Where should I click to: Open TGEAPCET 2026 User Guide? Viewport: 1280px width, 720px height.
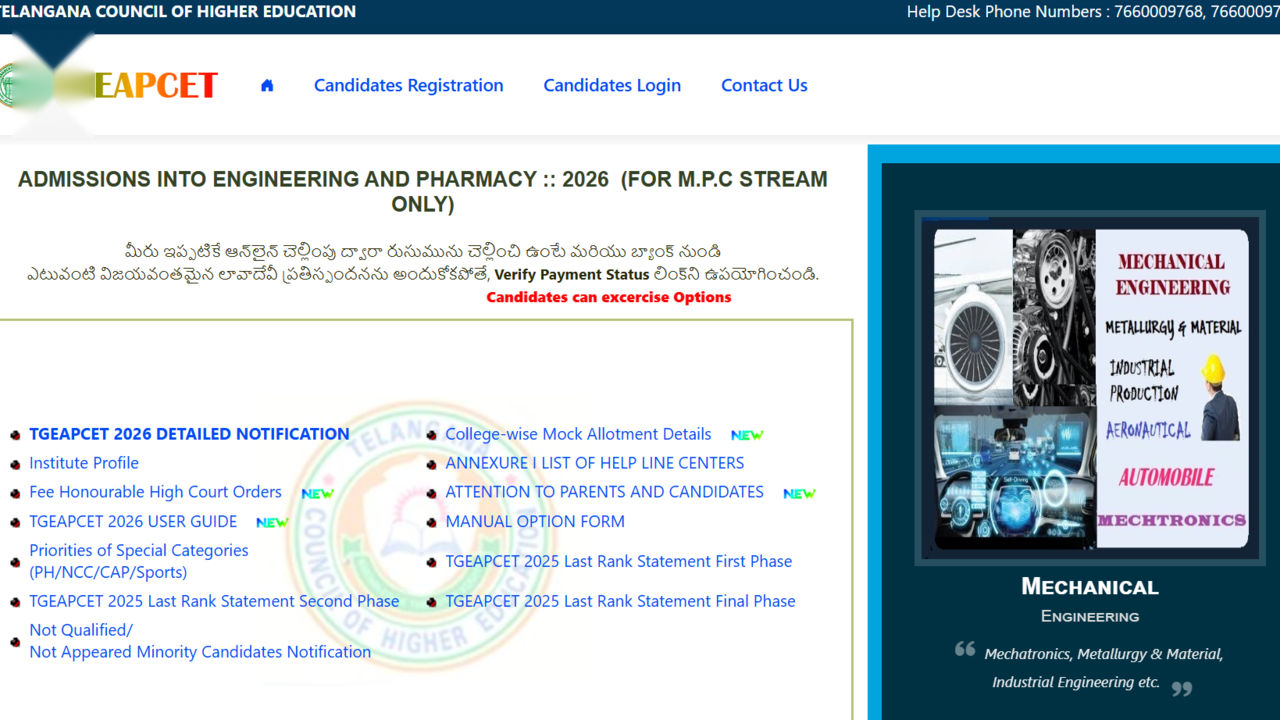click(x=133, y=521)
